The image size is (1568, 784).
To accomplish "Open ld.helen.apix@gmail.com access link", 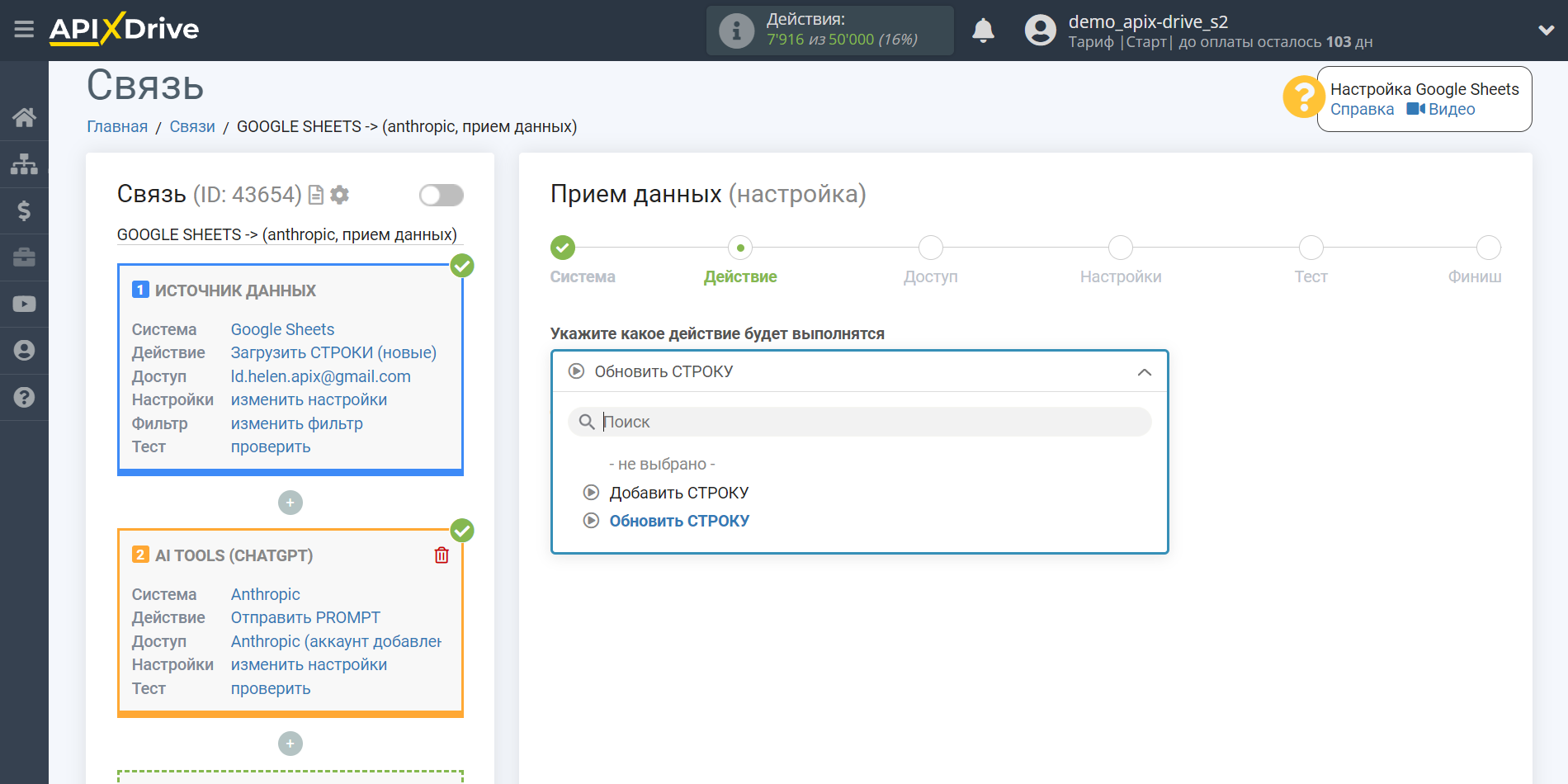I will 320,376.
